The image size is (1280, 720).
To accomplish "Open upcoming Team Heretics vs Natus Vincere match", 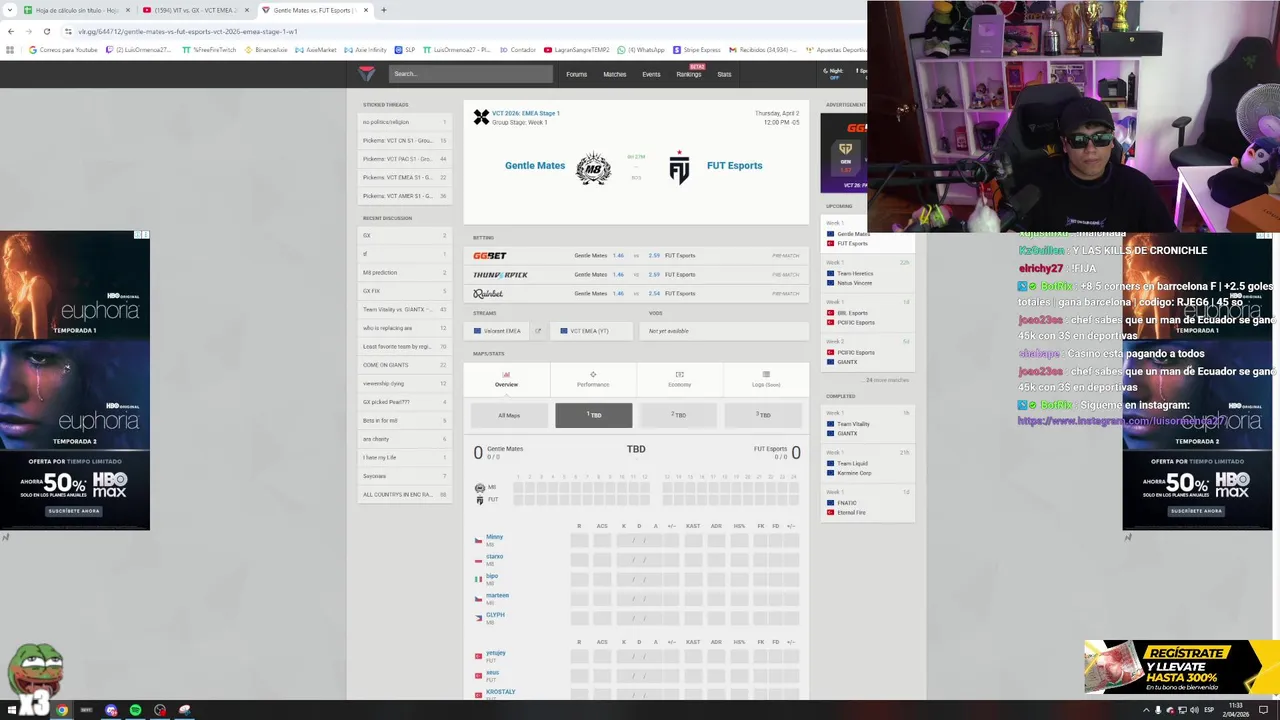I will tap(868, 273).
